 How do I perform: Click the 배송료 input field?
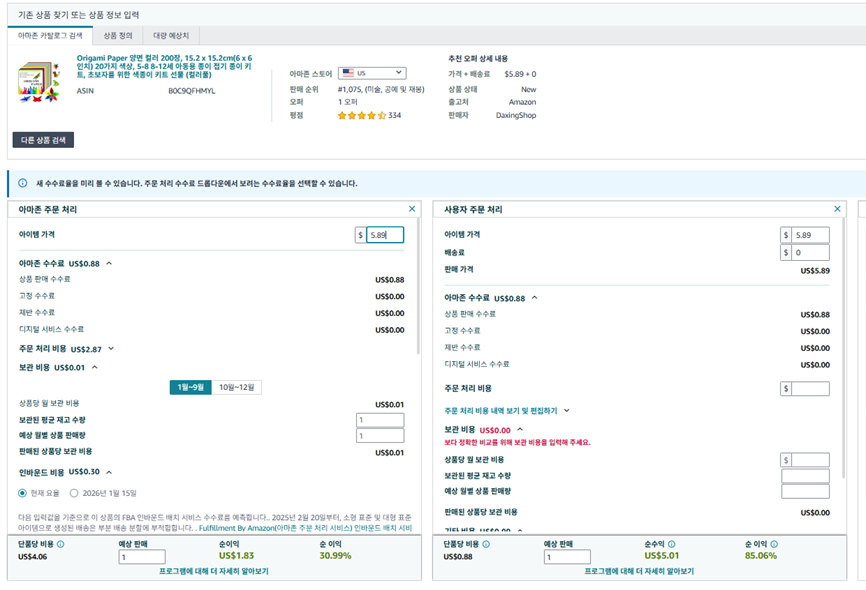810,252
